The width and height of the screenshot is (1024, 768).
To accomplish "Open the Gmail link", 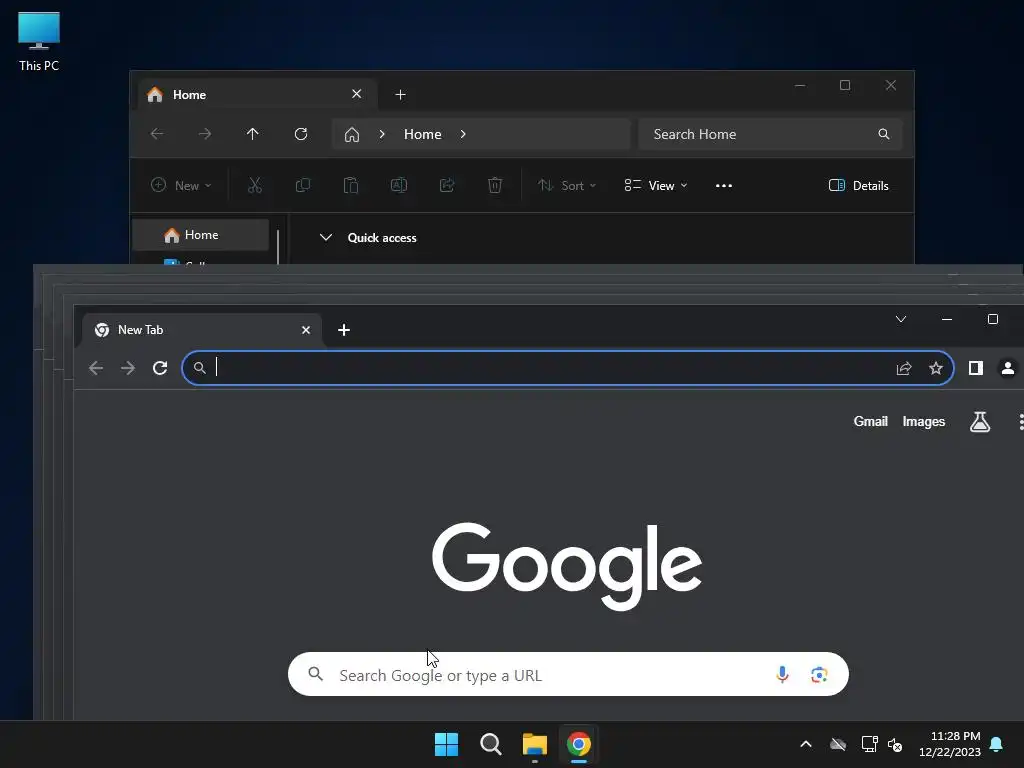I will [871, 421].
